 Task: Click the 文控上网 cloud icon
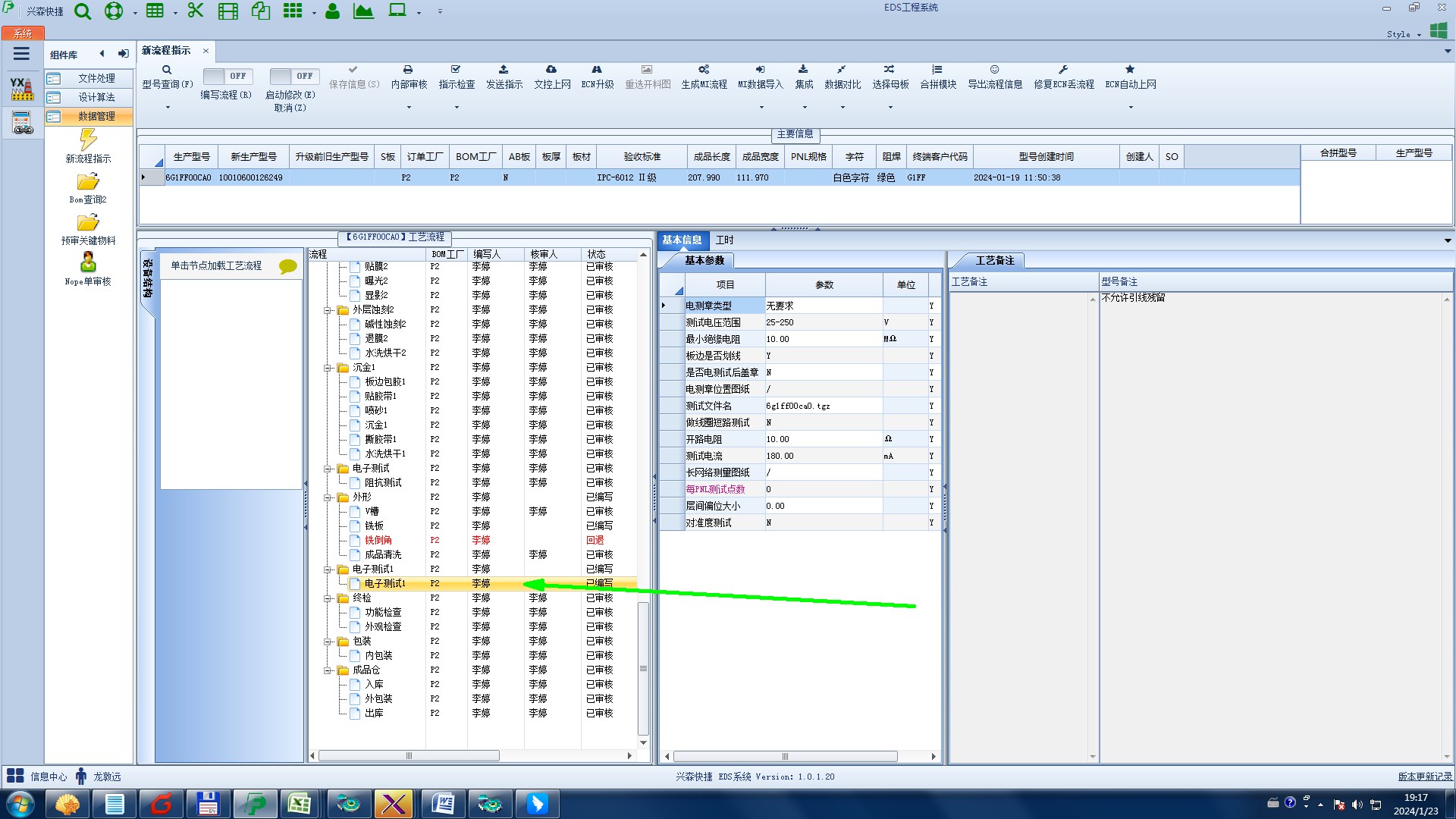[551, 70]
